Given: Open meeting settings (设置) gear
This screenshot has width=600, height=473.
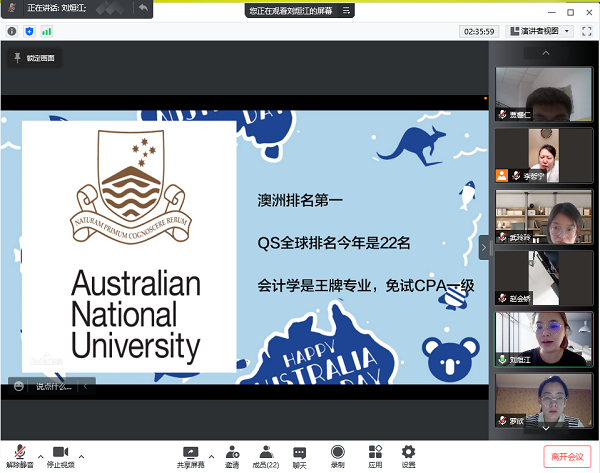Looking at the screenshot, I should point(408,455).
